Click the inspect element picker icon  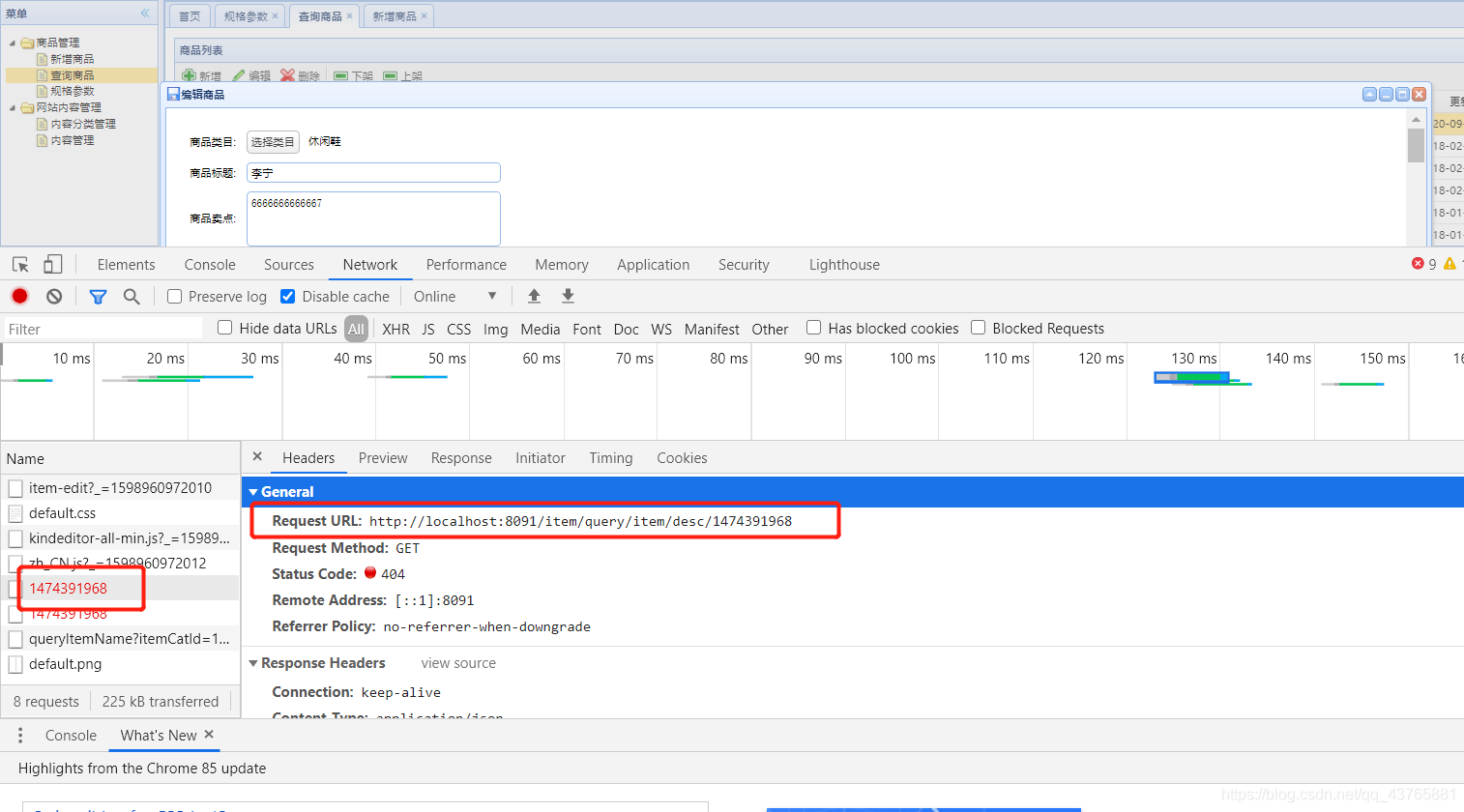point(20,265)
